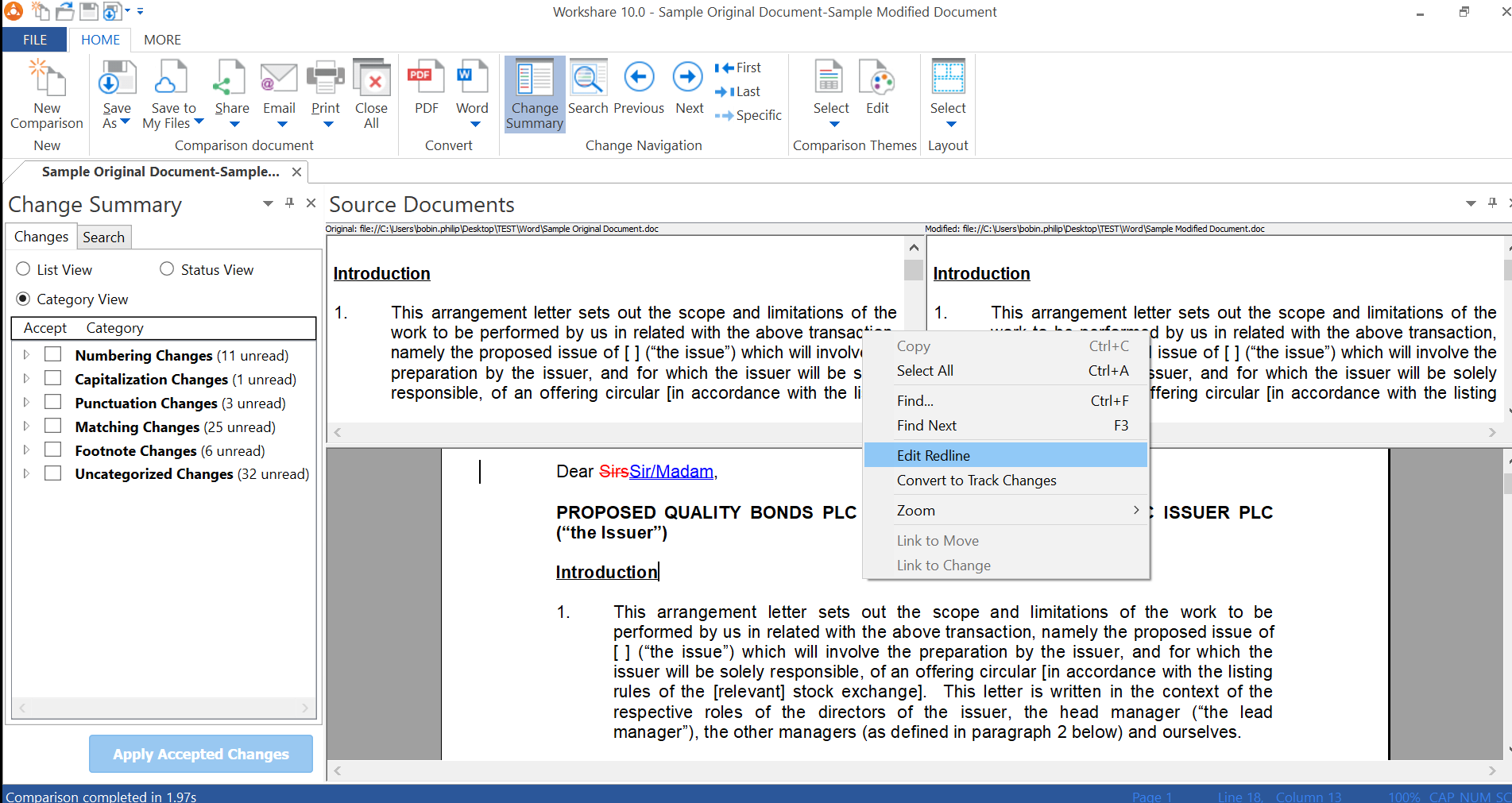
Task: Close the Change Summary panel
Action: pyautogui.click(x=311, y=203)
